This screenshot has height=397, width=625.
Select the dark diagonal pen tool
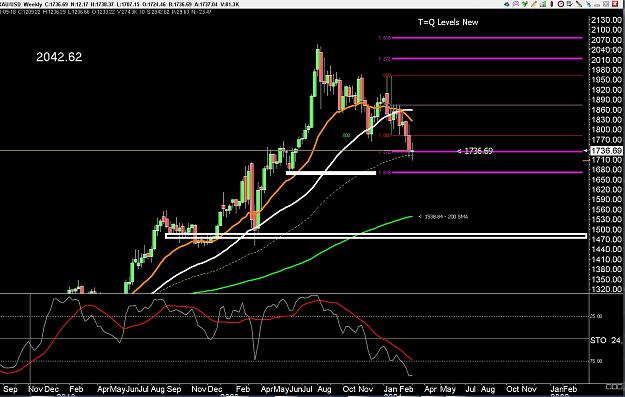(579, 4)
